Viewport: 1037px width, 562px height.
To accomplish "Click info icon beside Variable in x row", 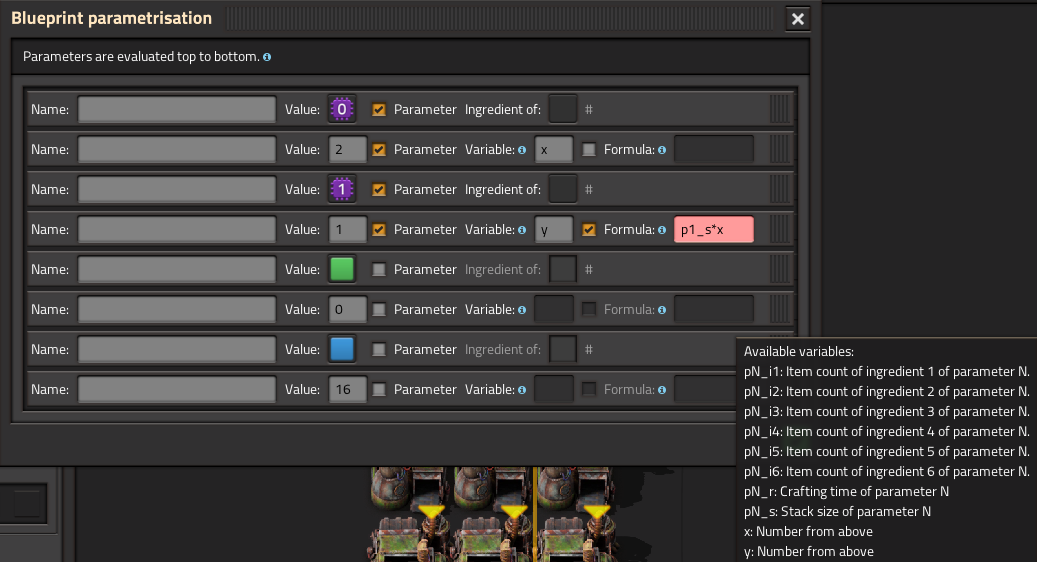I will [523, 149].
